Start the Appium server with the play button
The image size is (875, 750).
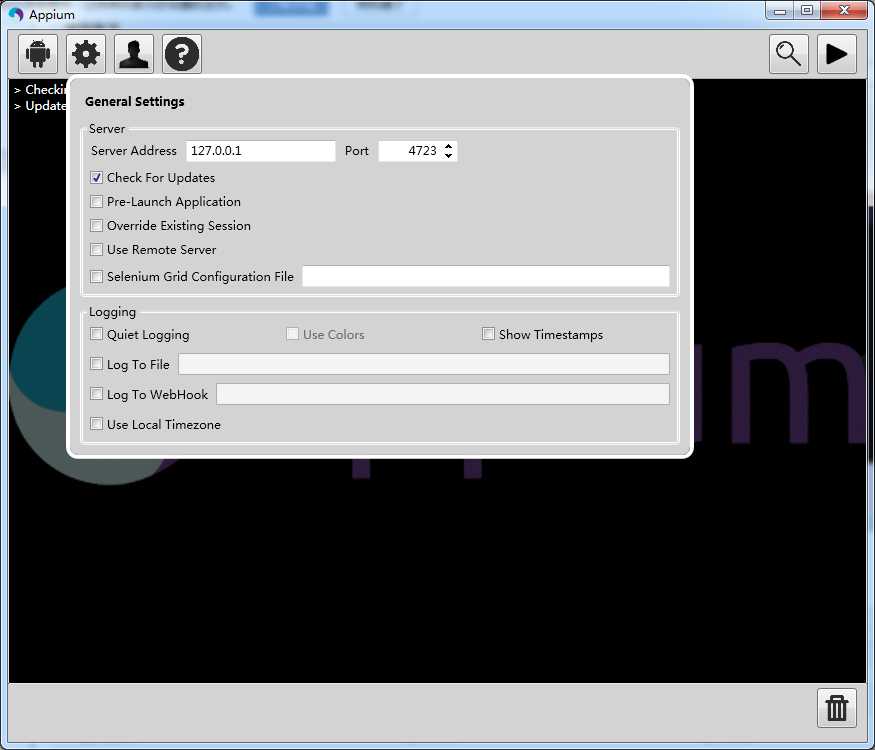pyautogui.click(x=836, y=54)
